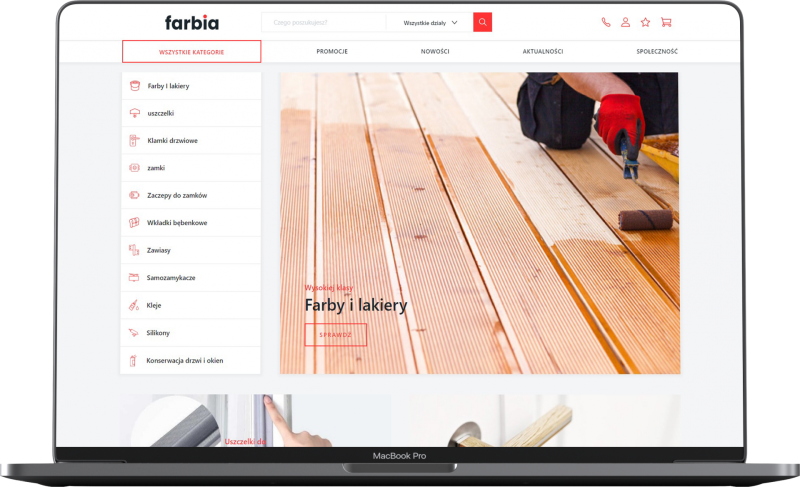Screen dimensions: 800x487
Task: Open the Silikony category text
Action: click(x=158, y=333)
